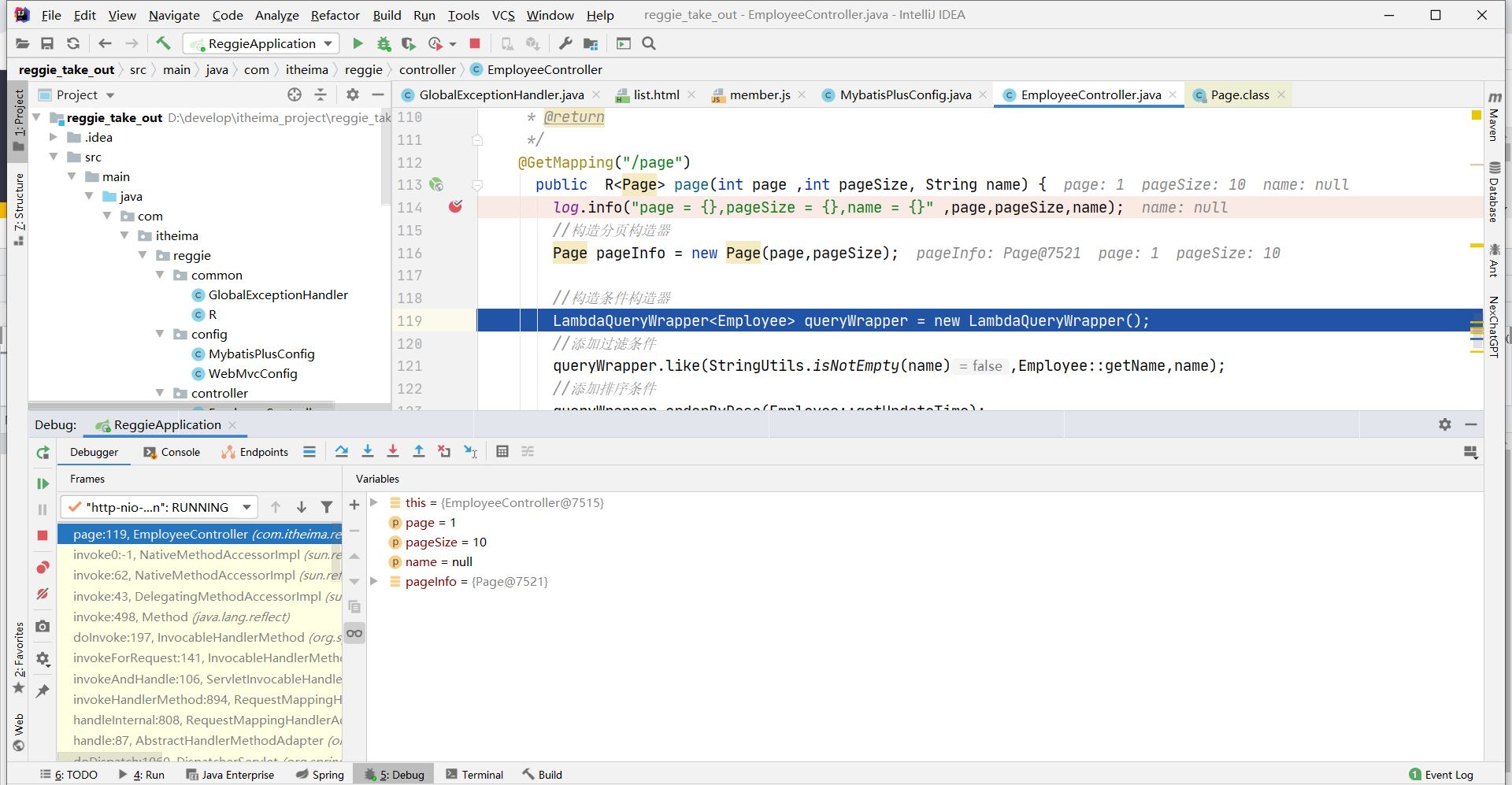Viewport: 1512px width, 785px height.
Task: View breakpoints with the double red dot icon
Action: point(43,568)
